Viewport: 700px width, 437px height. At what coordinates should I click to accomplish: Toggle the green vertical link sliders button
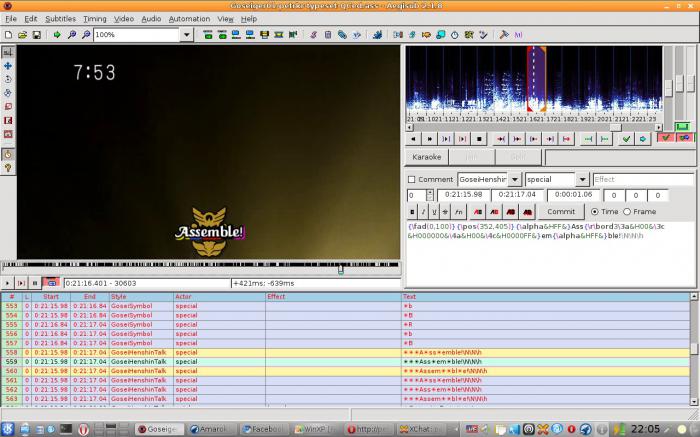(x=683, y=127)
